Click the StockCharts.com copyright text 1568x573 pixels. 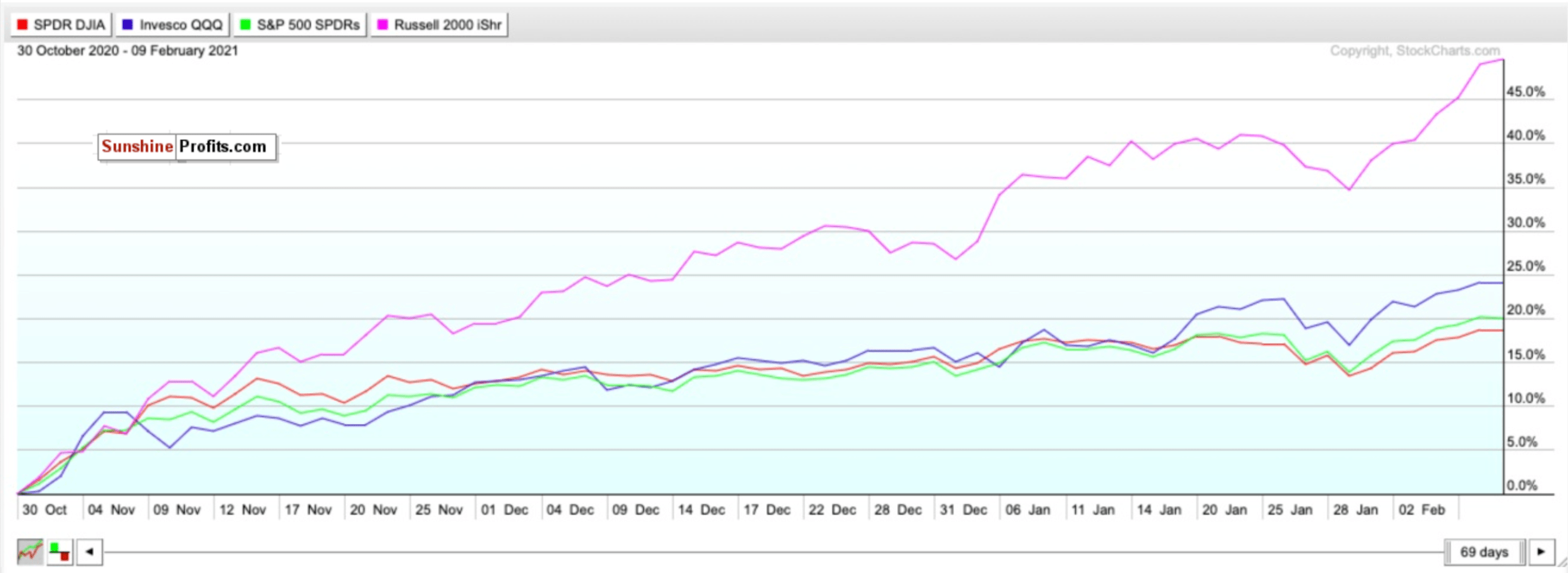1414,50
